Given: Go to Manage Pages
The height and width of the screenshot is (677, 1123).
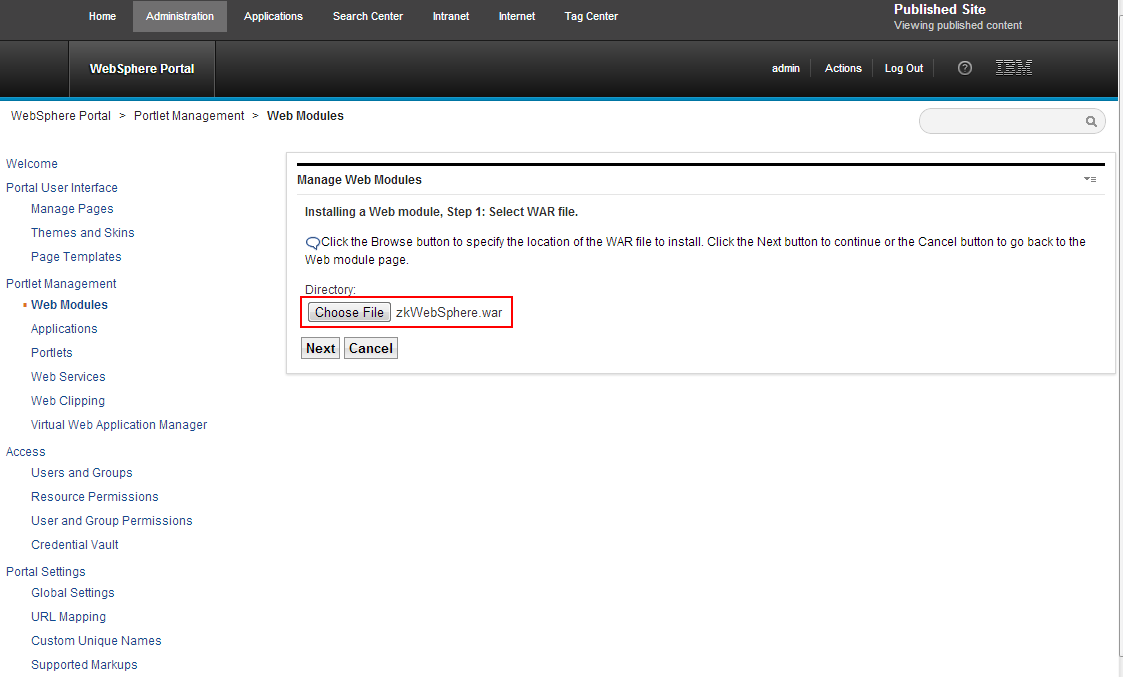Looking at the screenshot, I should click(72, 209).
